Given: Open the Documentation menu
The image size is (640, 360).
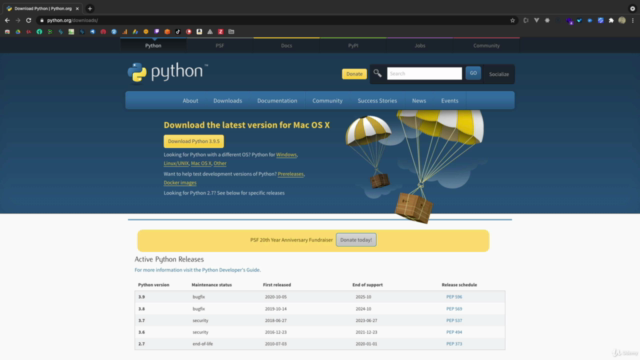Looking at the screenshot, I should (277, 101).
